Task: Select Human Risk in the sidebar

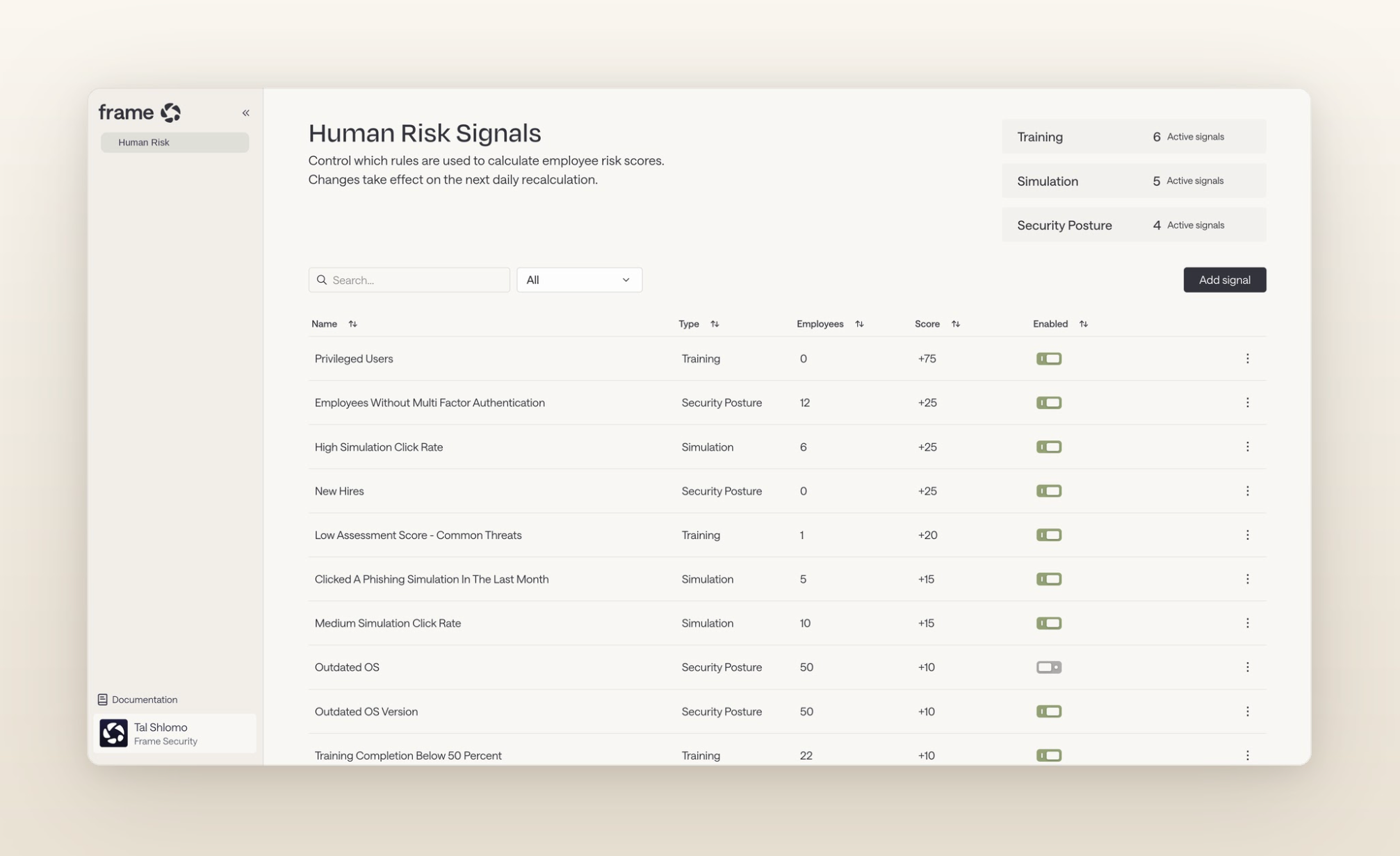Action: click(174, 142)
